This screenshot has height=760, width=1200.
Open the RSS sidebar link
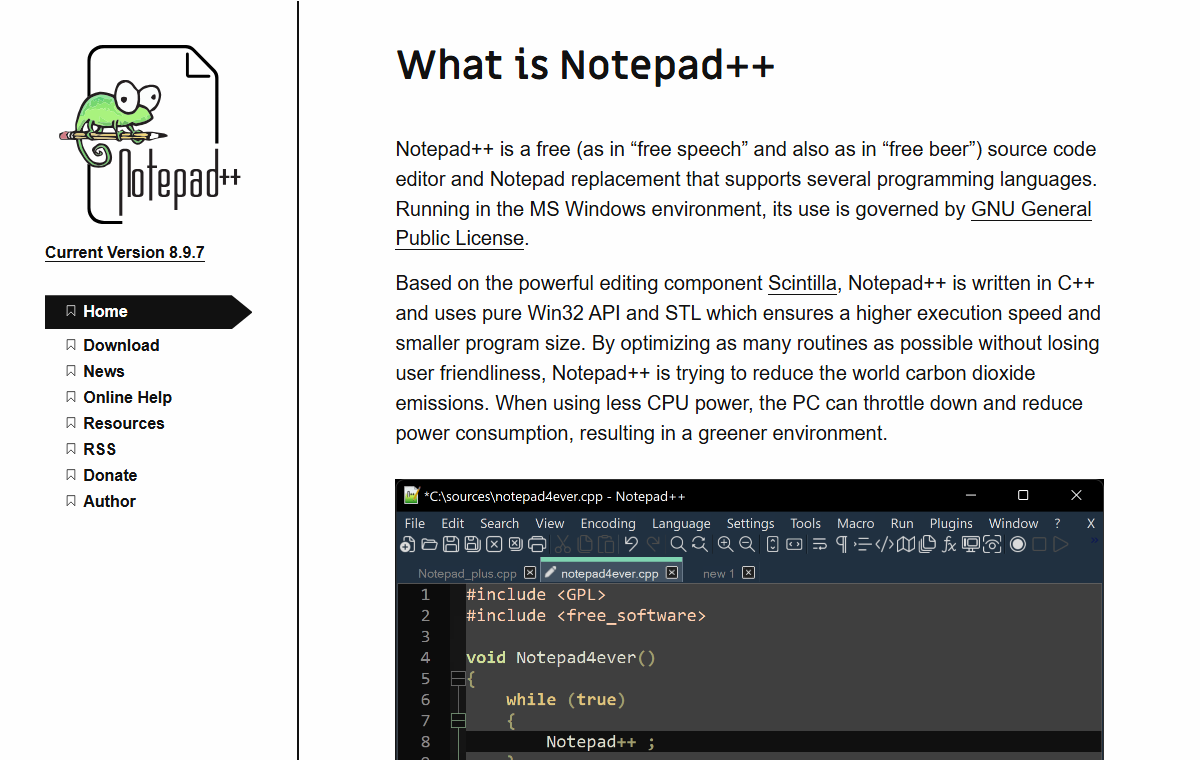100,449
